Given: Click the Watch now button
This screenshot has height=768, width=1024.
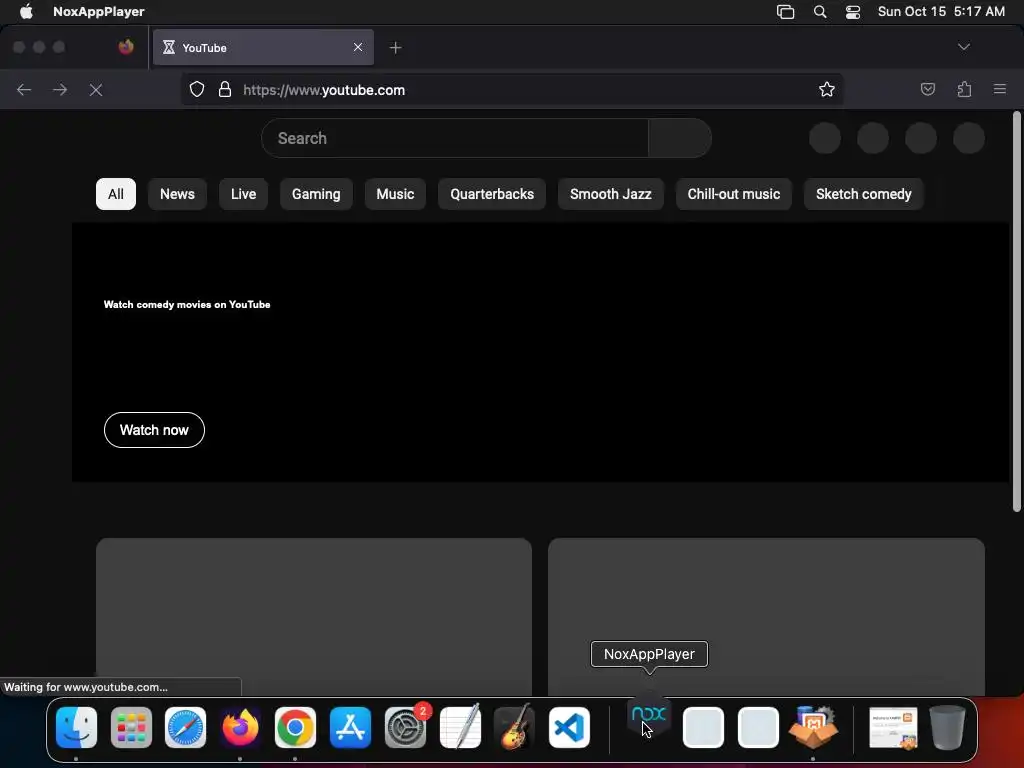Looking at the screenshot, I should (154, 430).
